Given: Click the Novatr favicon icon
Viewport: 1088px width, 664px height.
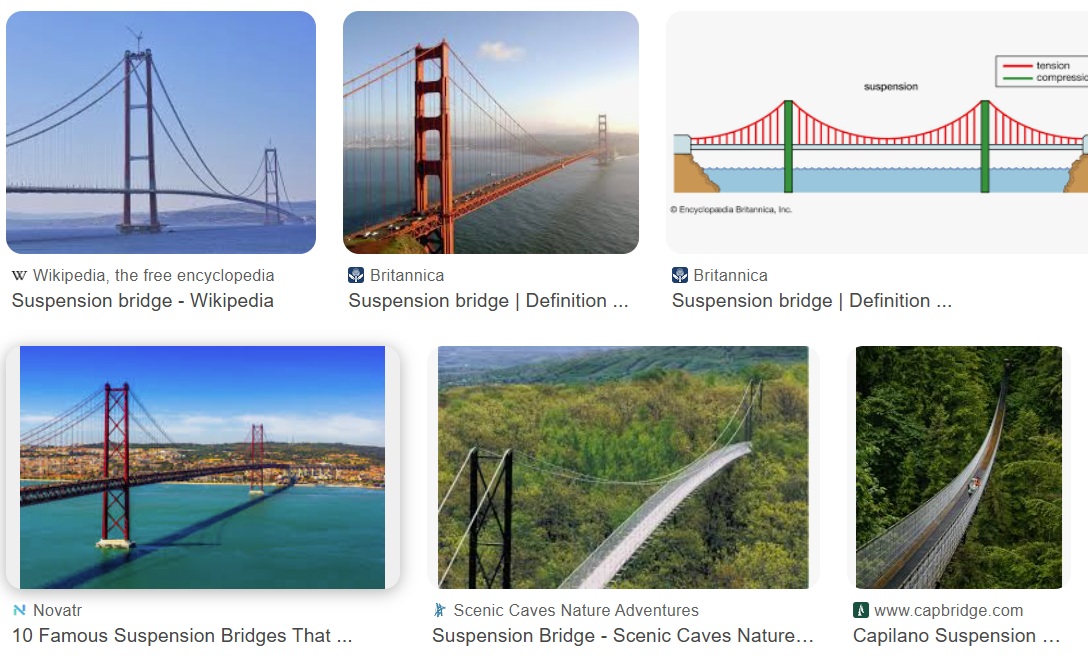Looking at the screenshot, I should click(x=19, y=610).
